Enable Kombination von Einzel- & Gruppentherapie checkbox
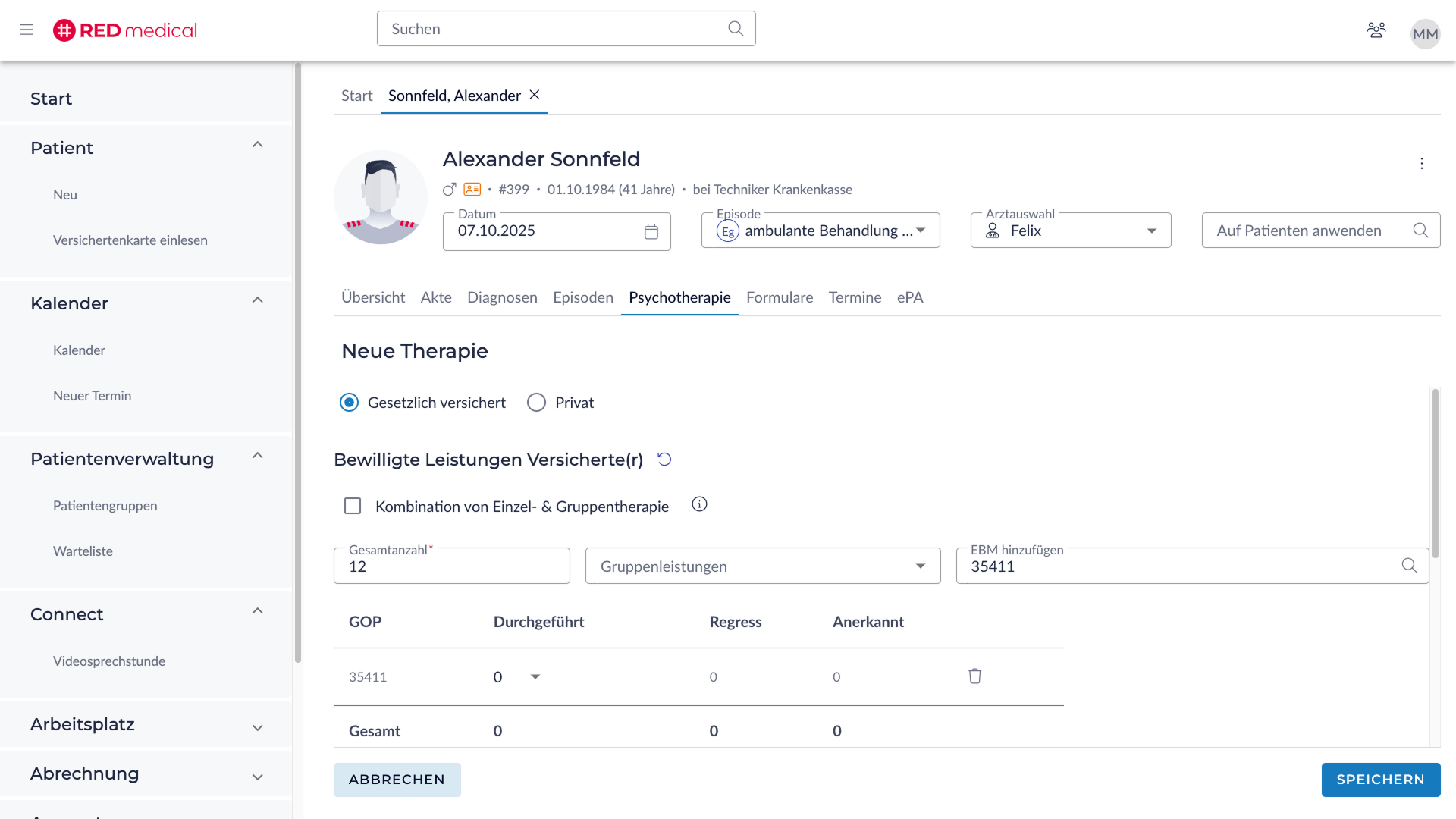 click(353, 506)
